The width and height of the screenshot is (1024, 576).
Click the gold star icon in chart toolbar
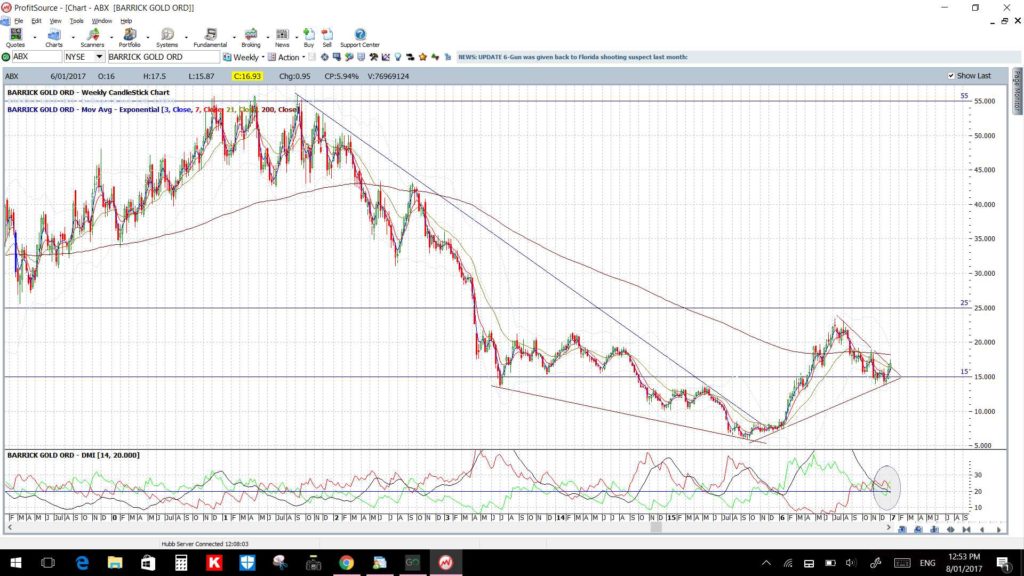click(x=423, y=57)
